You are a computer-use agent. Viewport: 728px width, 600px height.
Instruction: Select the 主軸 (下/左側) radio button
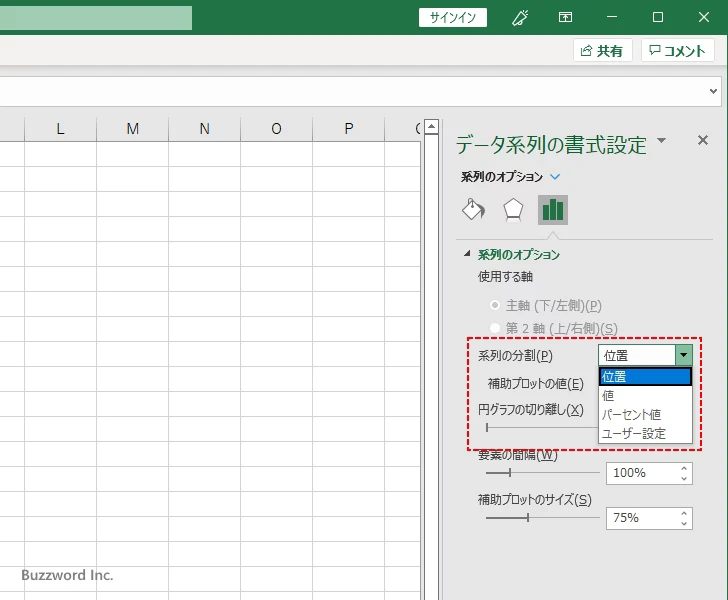point(495,305)
